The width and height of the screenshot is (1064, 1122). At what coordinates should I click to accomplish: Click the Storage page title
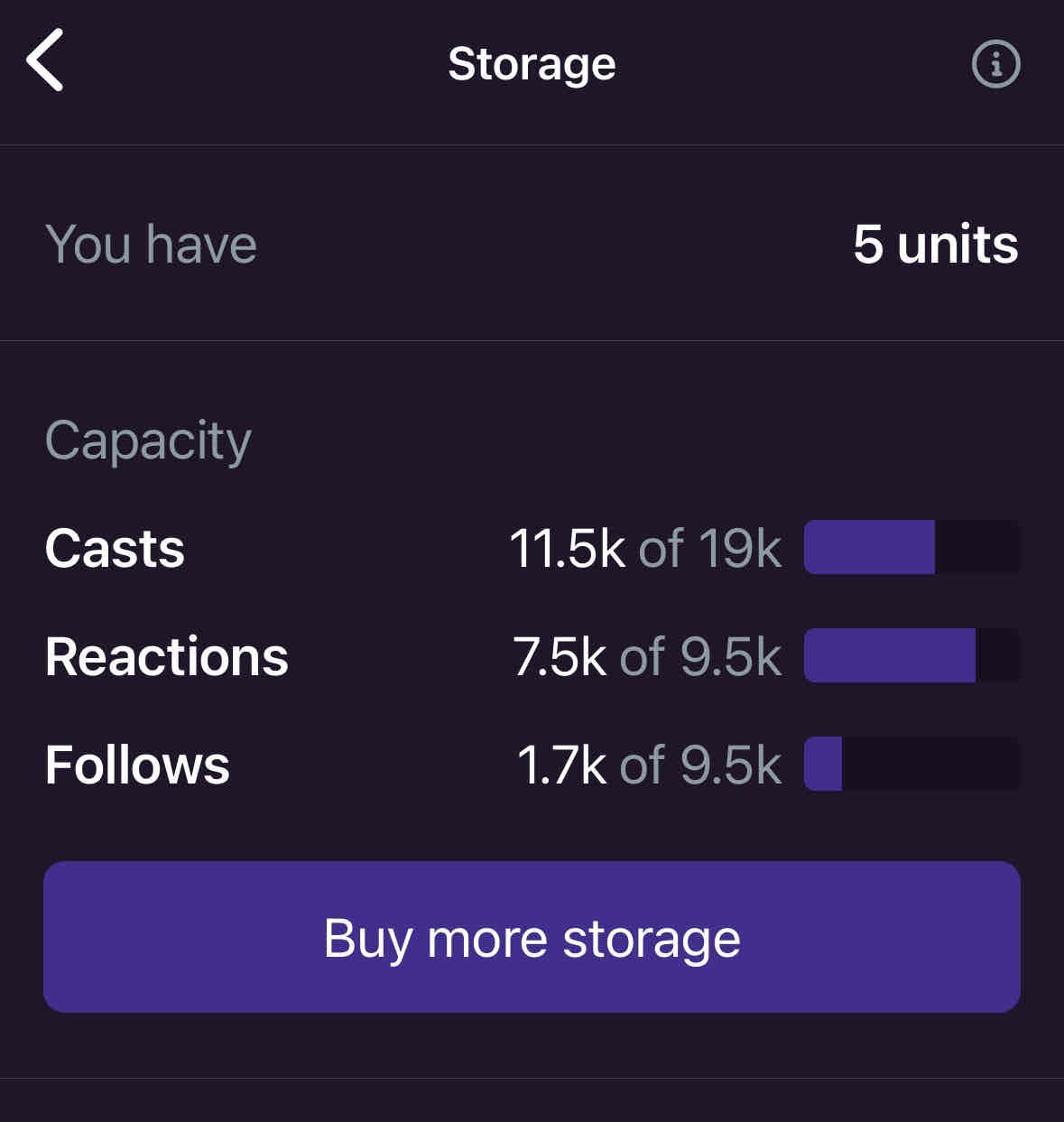[x=532, y=64]
